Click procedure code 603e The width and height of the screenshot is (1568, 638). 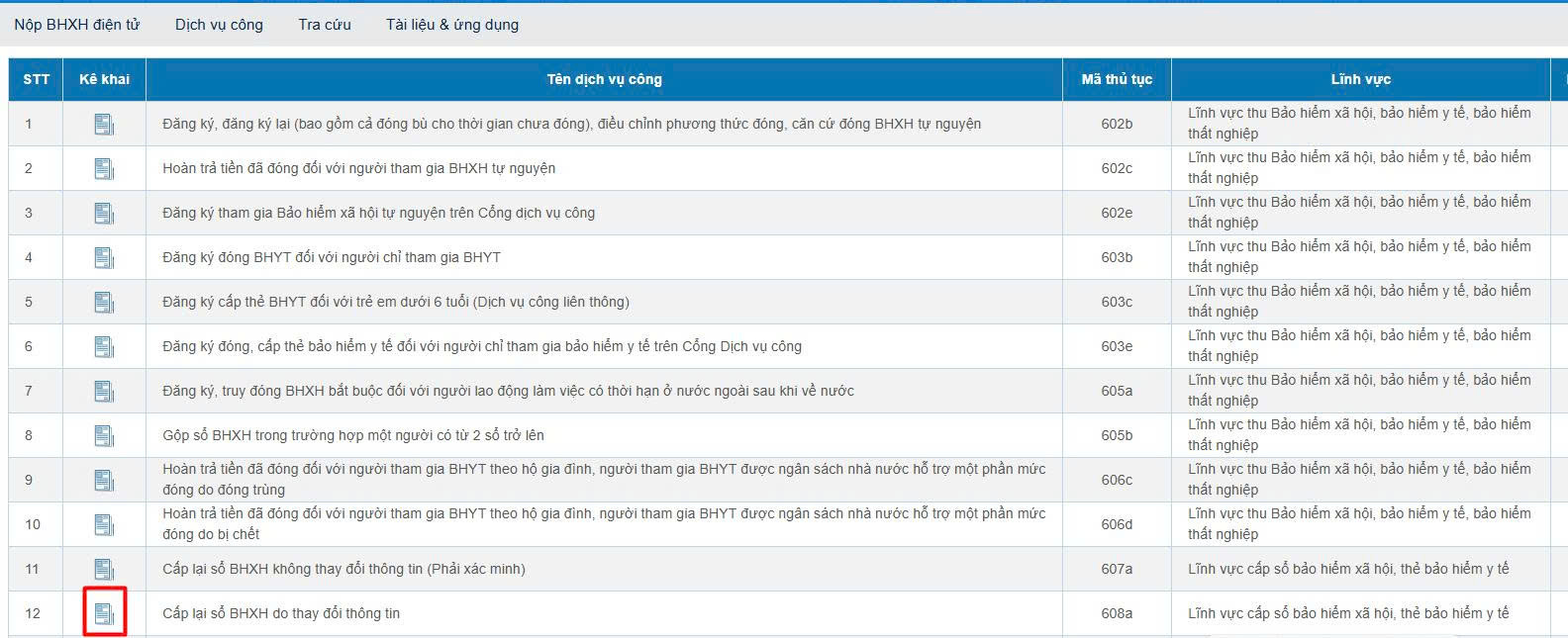(1117, 346)
